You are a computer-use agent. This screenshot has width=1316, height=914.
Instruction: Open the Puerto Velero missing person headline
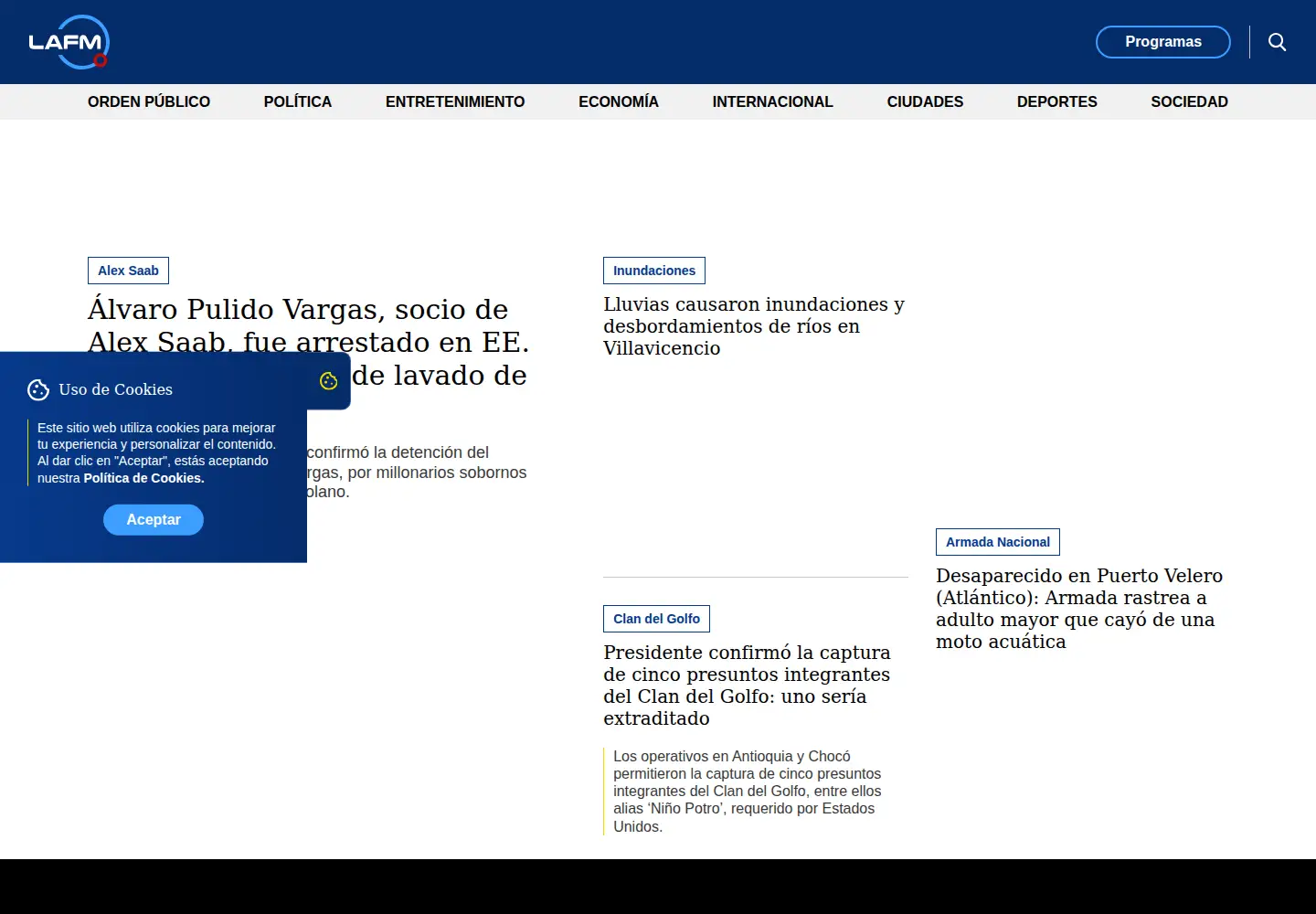click(x=1079, y=609)
